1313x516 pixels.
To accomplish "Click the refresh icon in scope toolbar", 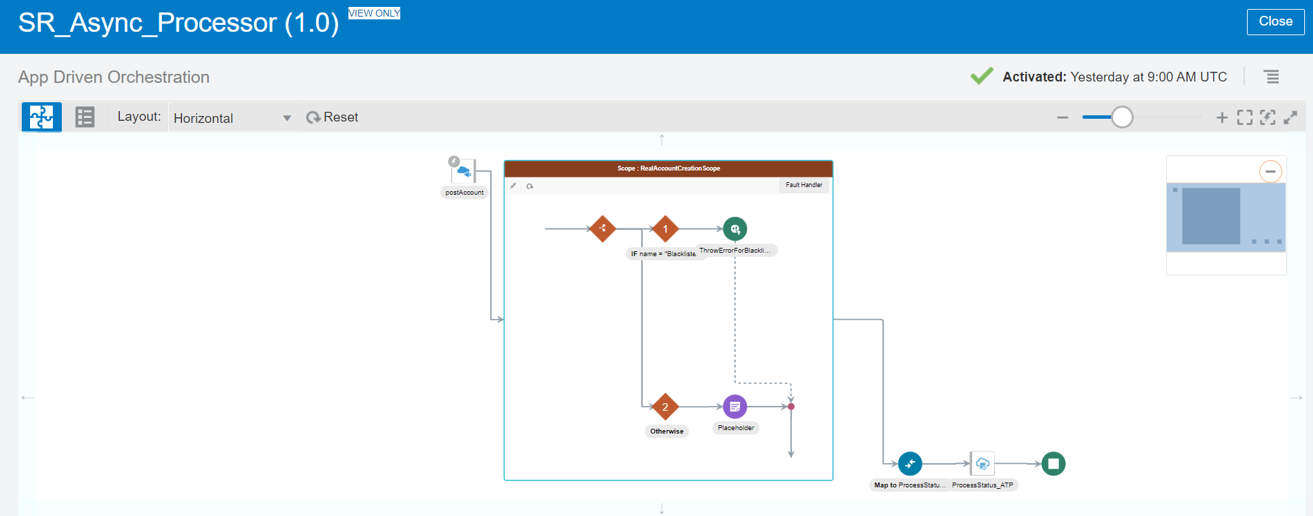I will [530, 186].
